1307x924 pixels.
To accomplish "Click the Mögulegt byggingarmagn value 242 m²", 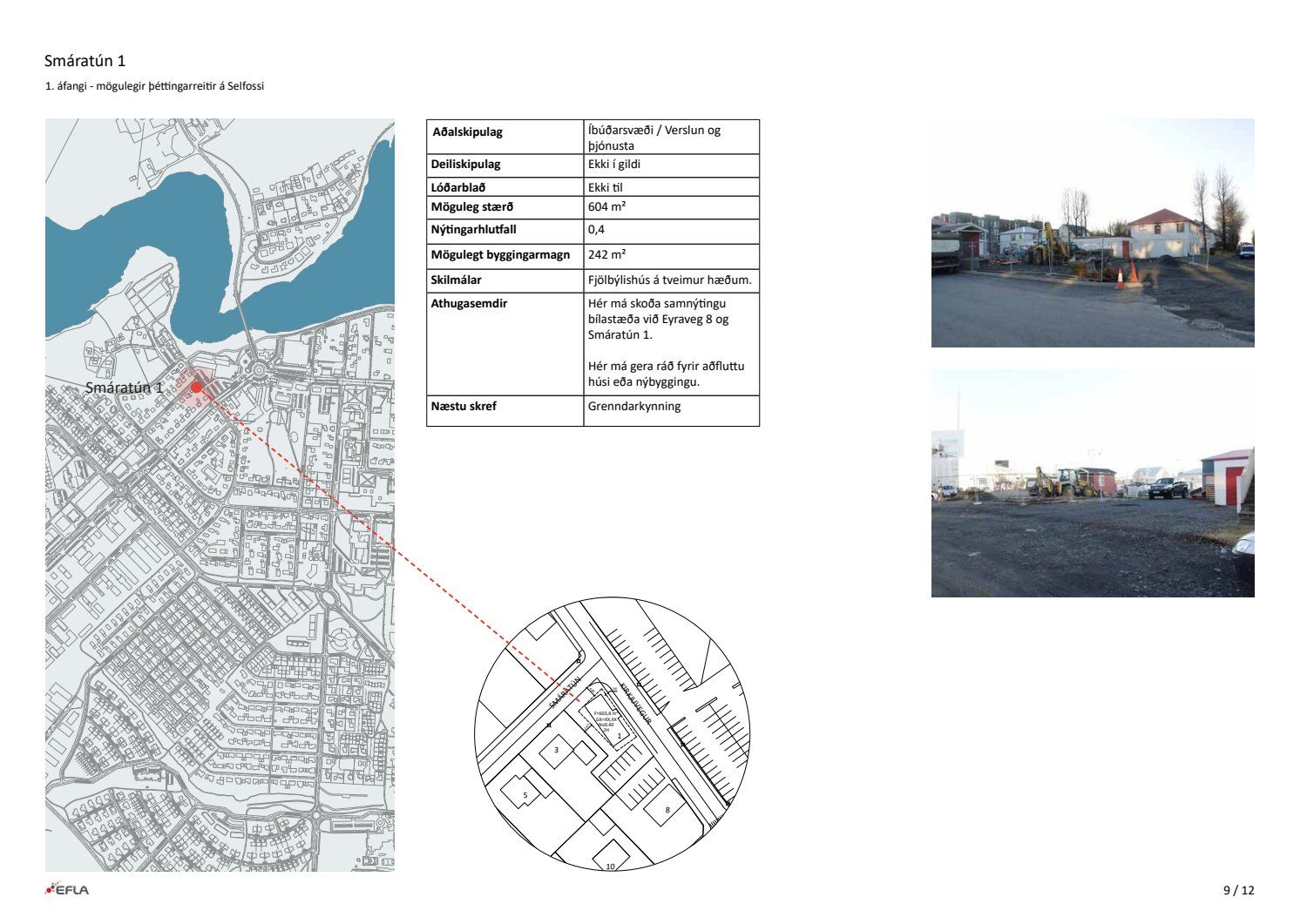I will [606, 255].
